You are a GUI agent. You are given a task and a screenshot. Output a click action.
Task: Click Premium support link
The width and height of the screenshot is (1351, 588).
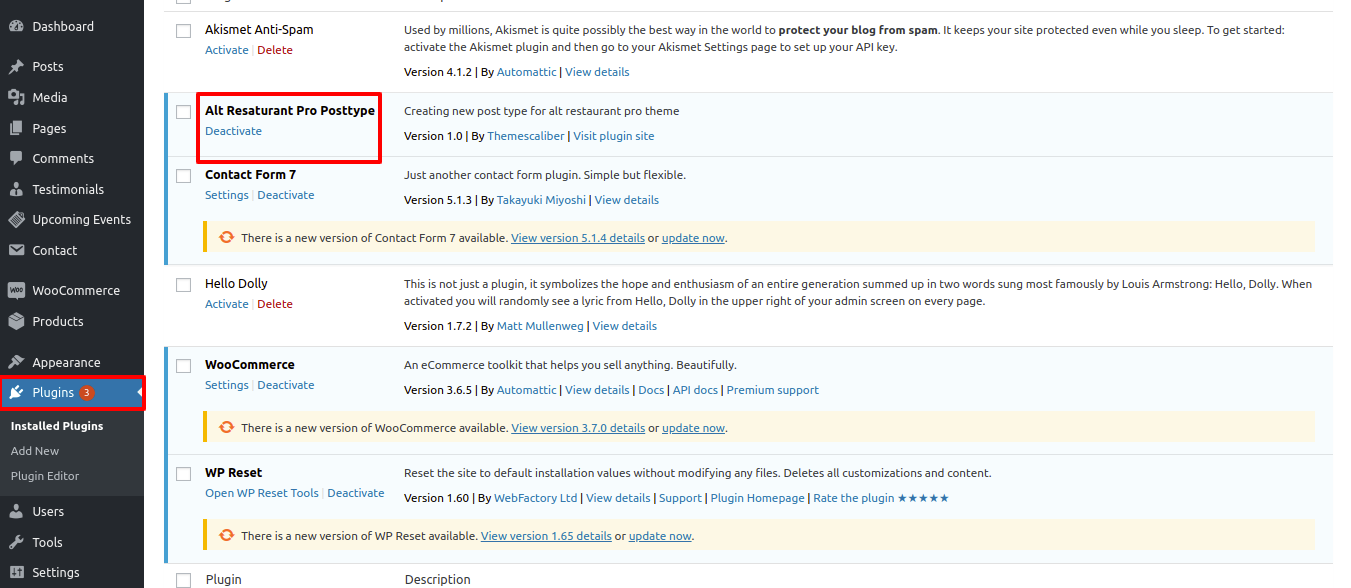point(773,390)
